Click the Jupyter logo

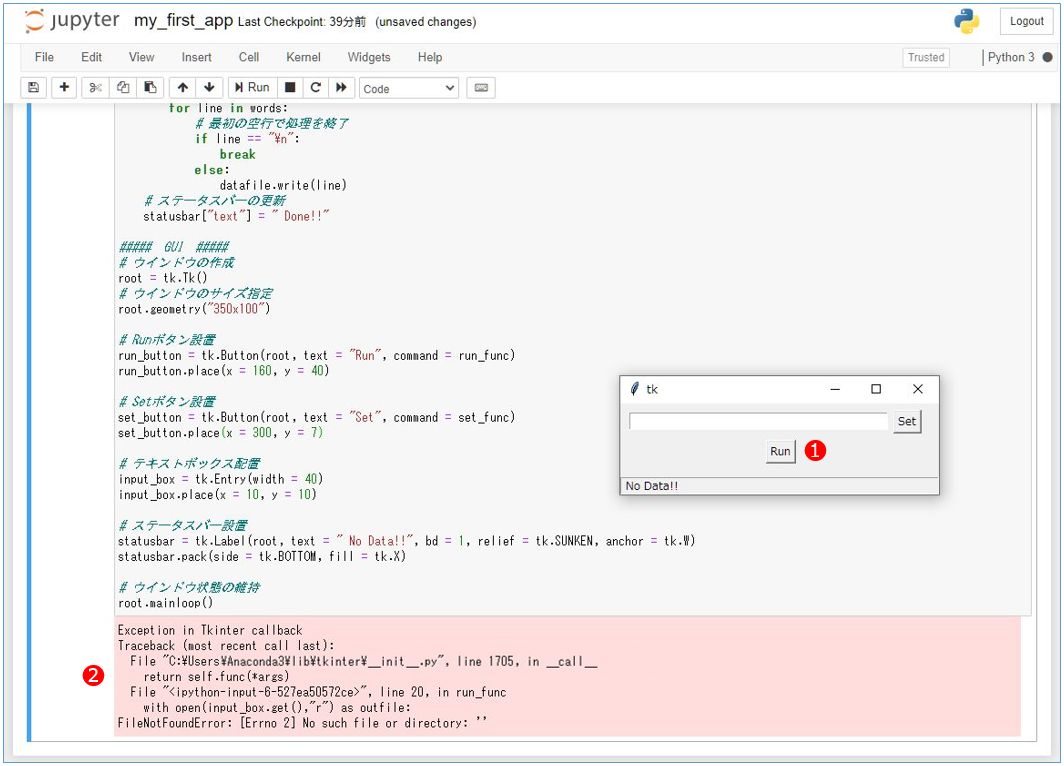(72, 21)
